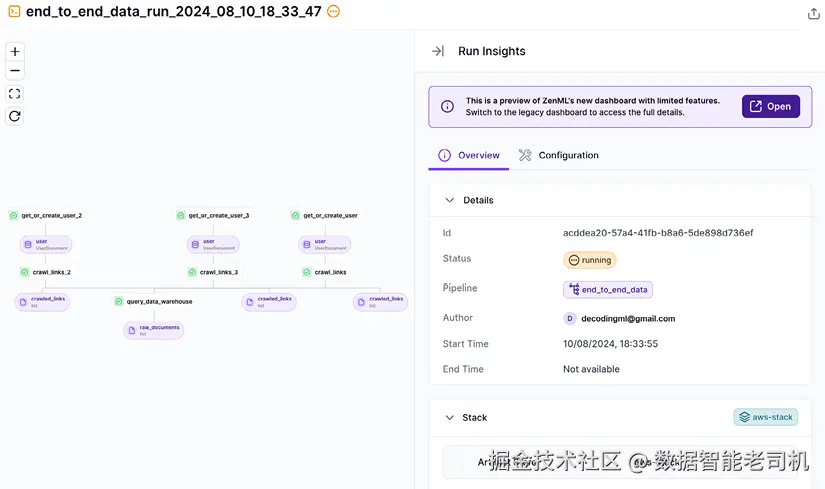Click the refresh graph icon
This screenshot has width=825, height=489.
(15, 116)
